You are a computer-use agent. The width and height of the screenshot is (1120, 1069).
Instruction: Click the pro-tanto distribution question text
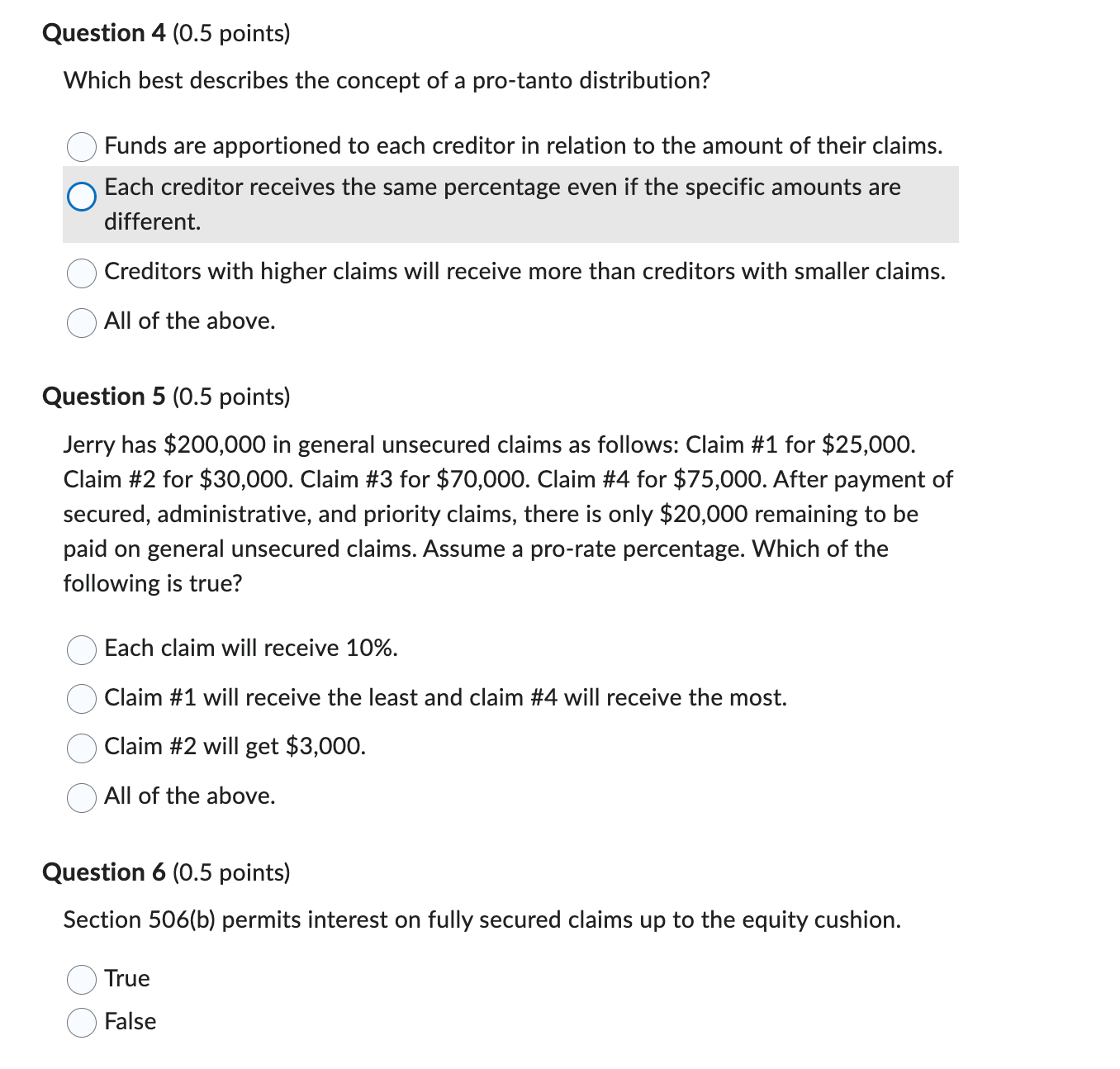(387, 80)
